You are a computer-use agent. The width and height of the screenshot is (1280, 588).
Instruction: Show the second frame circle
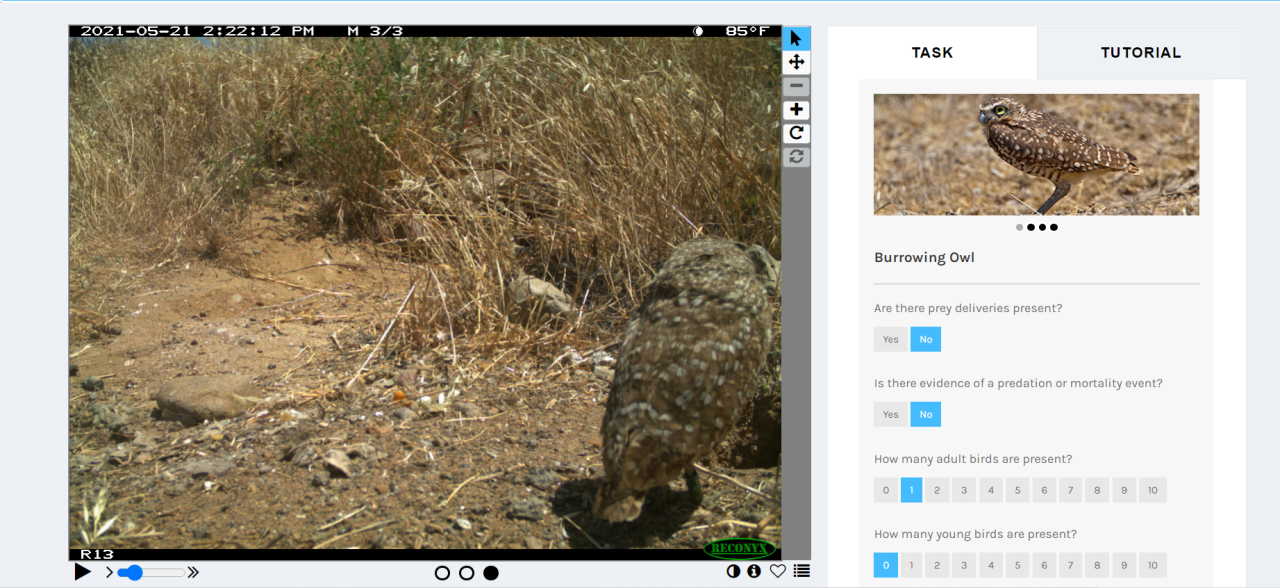[x=466, y=573]
